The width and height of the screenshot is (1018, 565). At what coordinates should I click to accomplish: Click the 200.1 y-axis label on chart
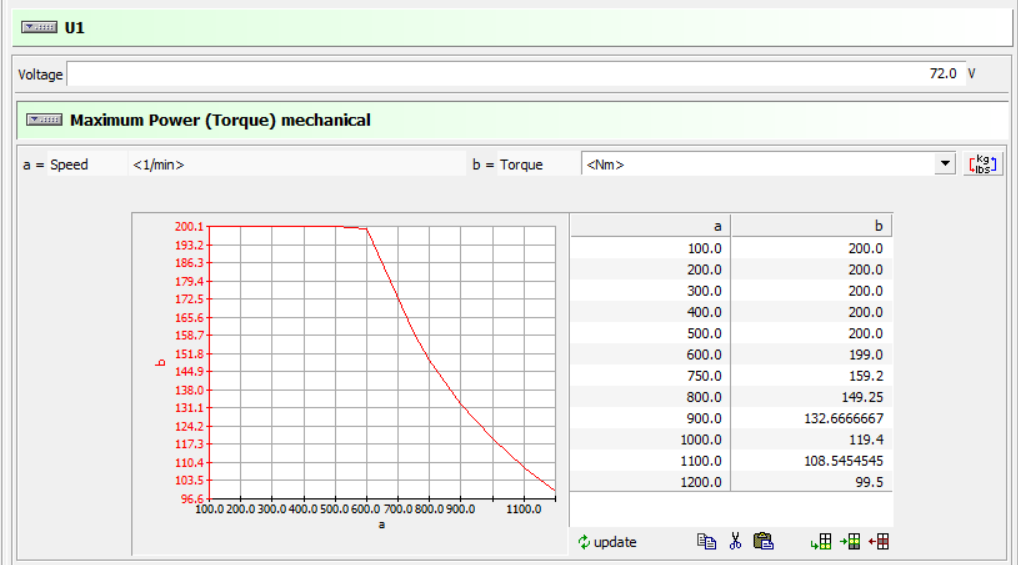pyautogui.click(x=189, y=227)
